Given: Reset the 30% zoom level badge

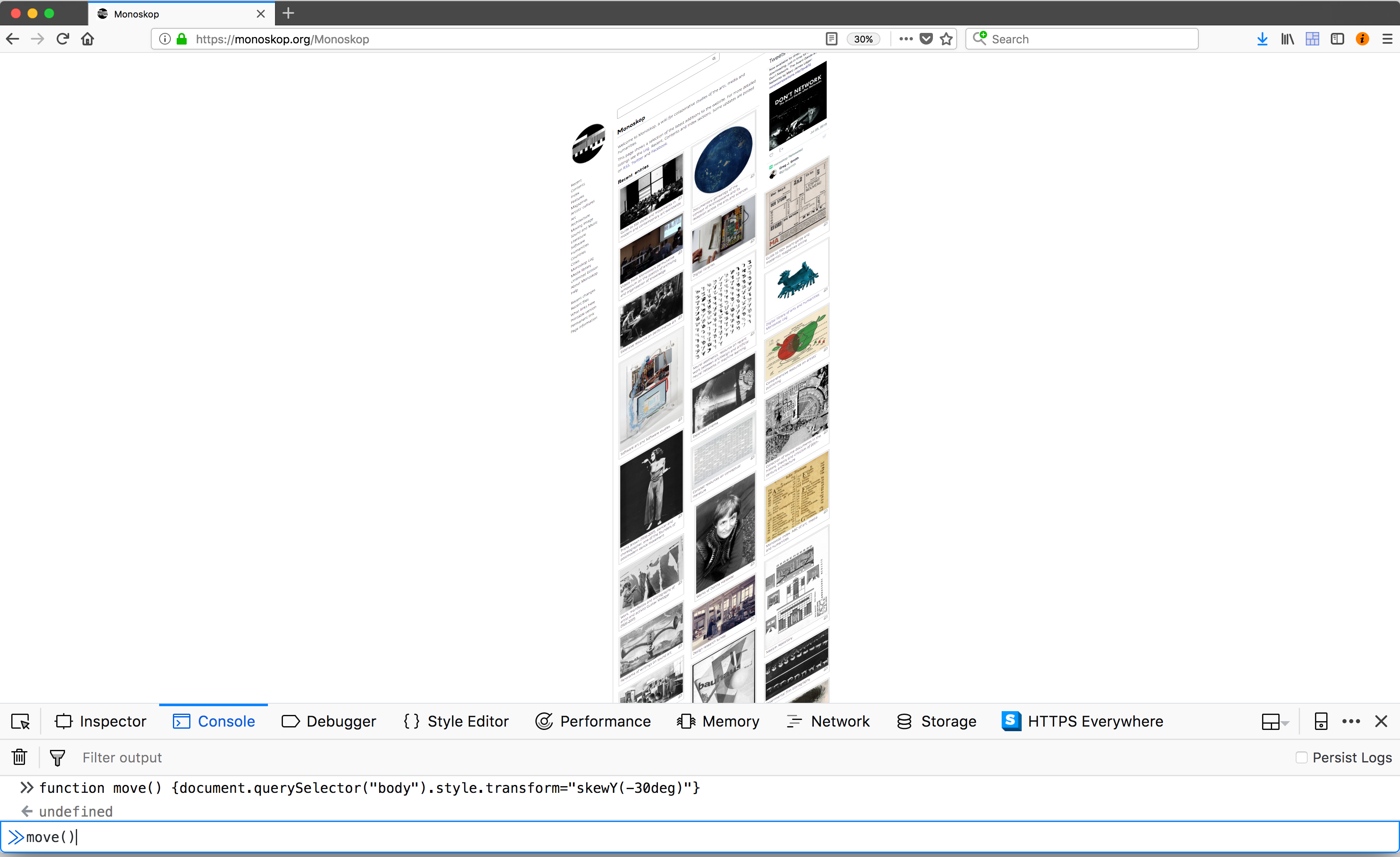Looking at the screenshot, I should tap(863, 39).
